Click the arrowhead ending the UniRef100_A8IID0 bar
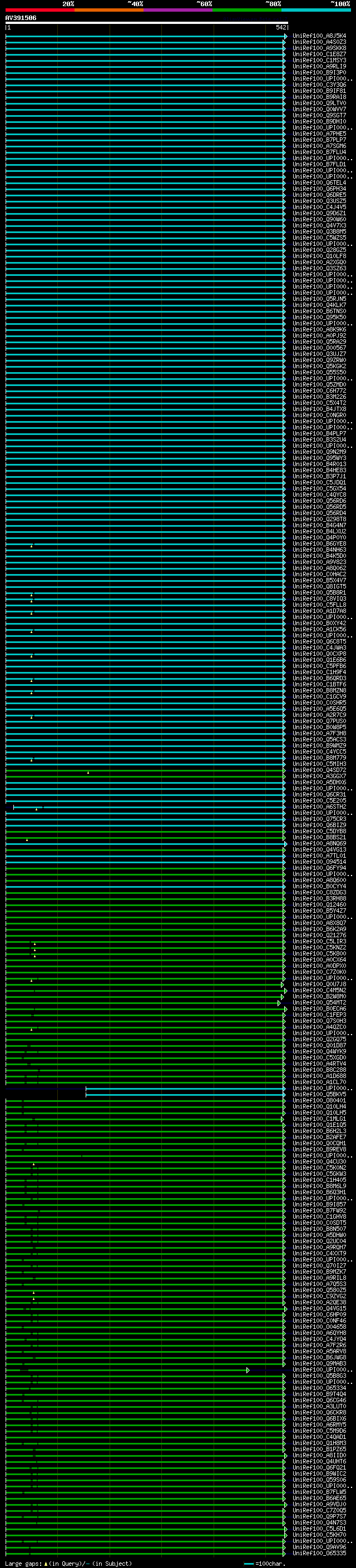Screen dimensions: 356x1568 (285, 1456)
